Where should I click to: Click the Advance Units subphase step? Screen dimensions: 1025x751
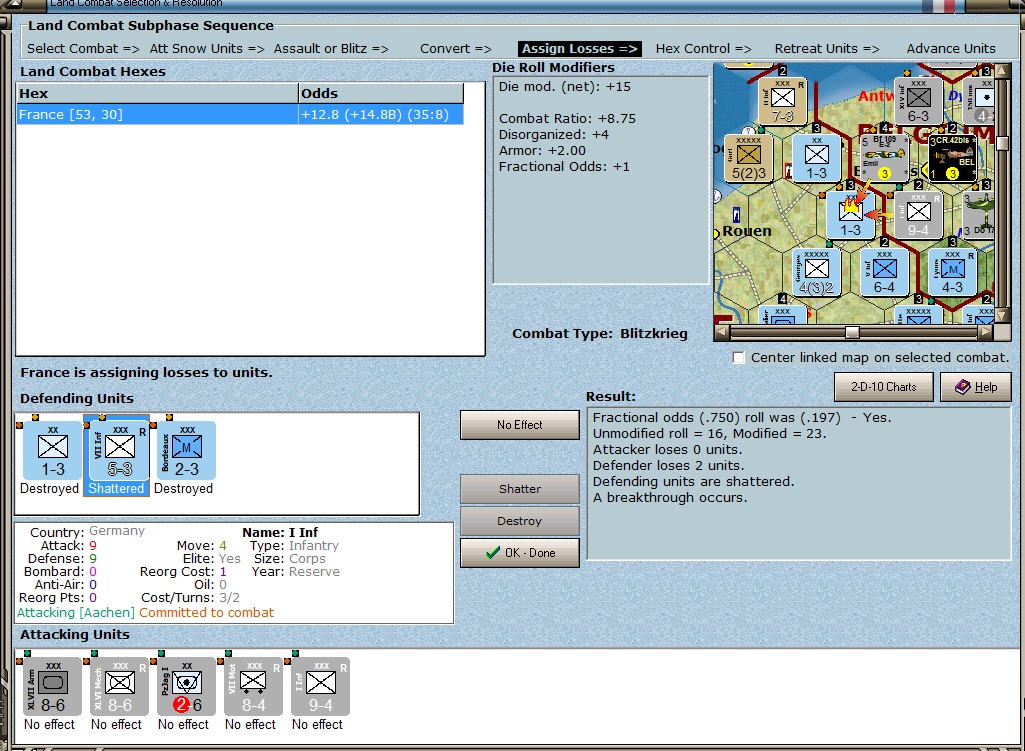coord(950,48)
